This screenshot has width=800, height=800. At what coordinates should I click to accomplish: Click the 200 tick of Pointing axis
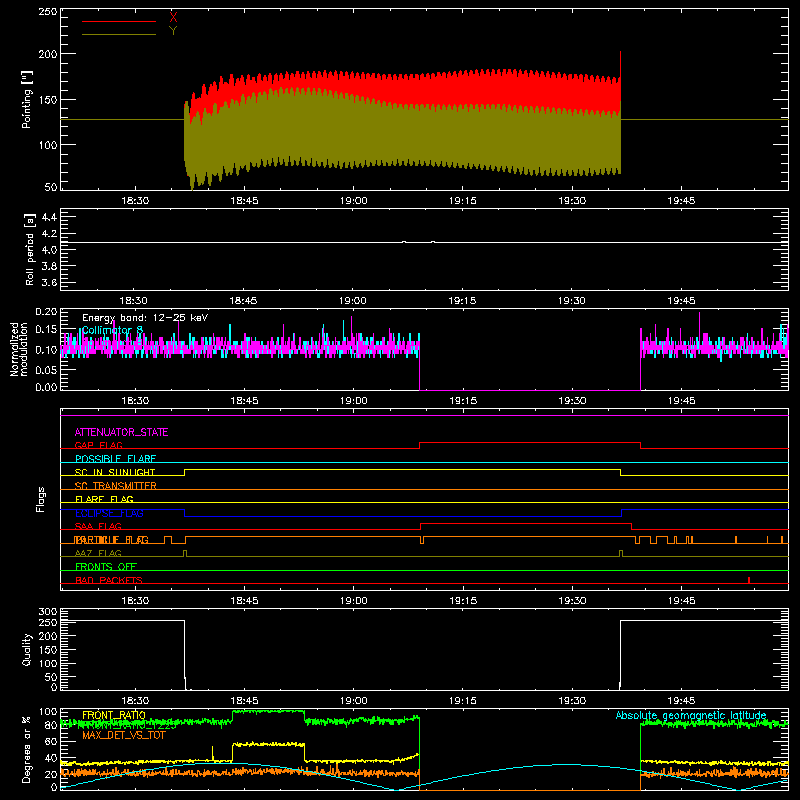[47, 54]
